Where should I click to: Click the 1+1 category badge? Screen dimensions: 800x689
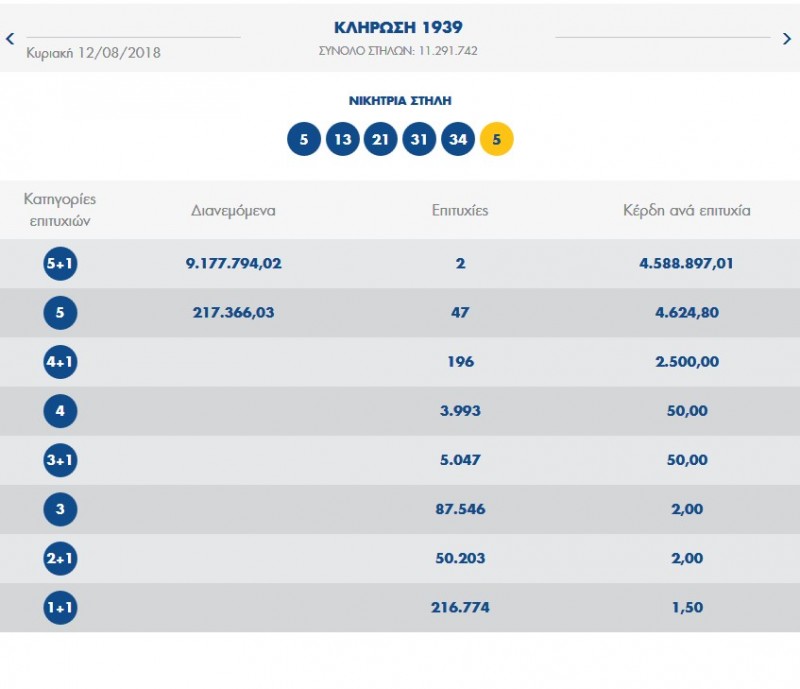tap(60, 607)
